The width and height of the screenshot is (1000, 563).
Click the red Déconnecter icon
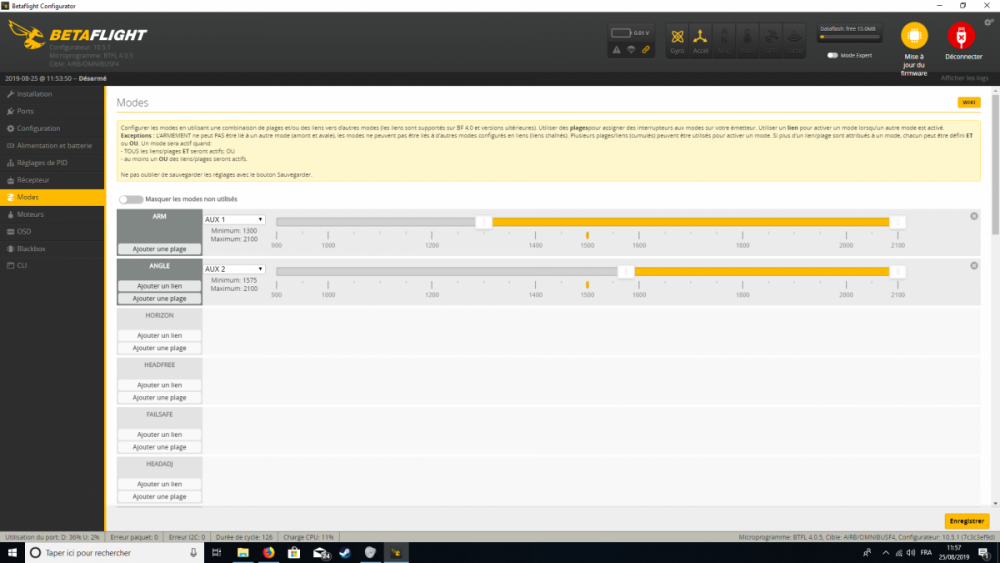point(961,36)
